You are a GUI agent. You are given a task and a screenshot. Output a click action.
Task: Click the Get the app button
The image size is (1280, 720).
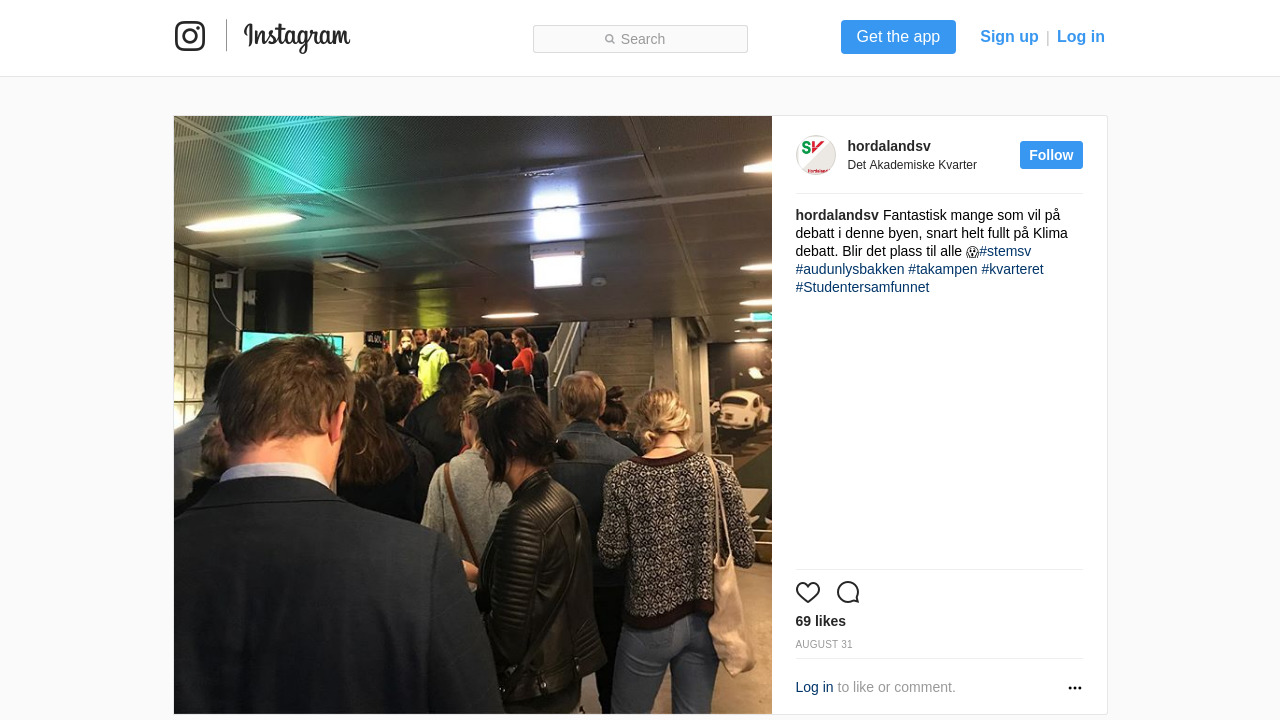point(898,37)
